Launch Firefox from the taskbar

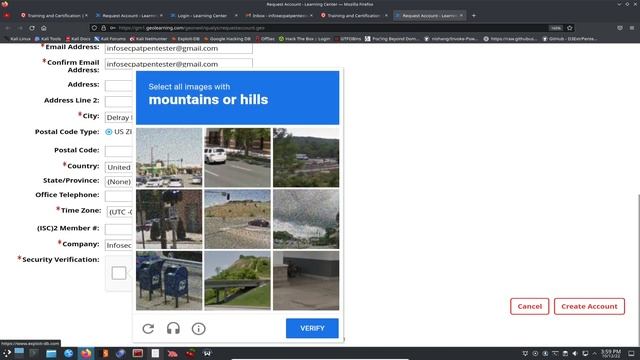pos(86,353)
